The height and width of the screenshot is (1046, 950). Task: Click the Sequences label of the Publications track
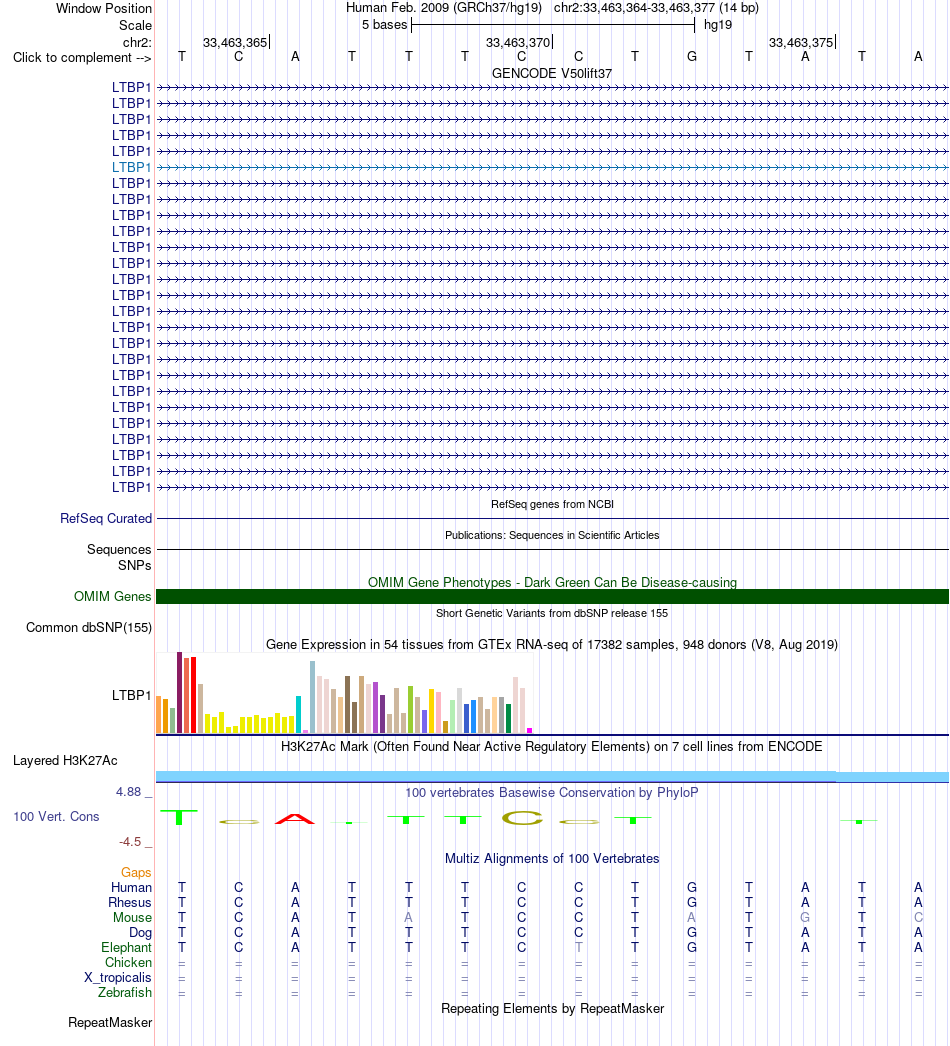[119, 550]
